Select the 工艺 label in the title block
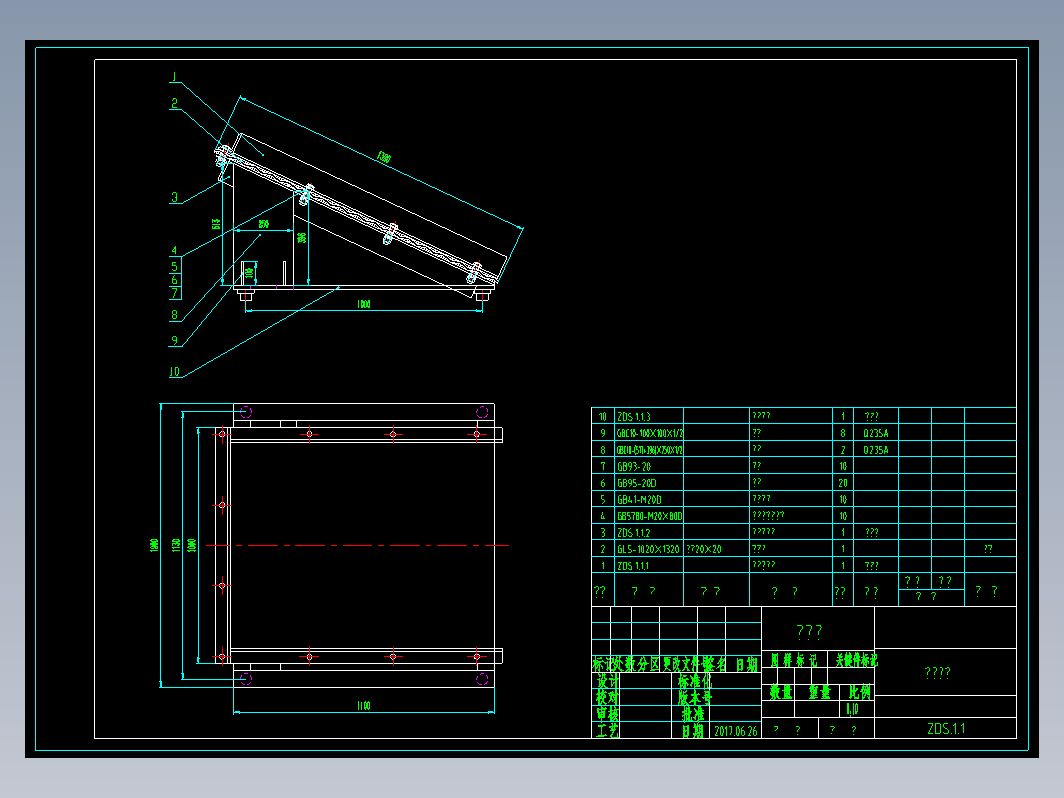1064x798 pixels. coord(607,731)
